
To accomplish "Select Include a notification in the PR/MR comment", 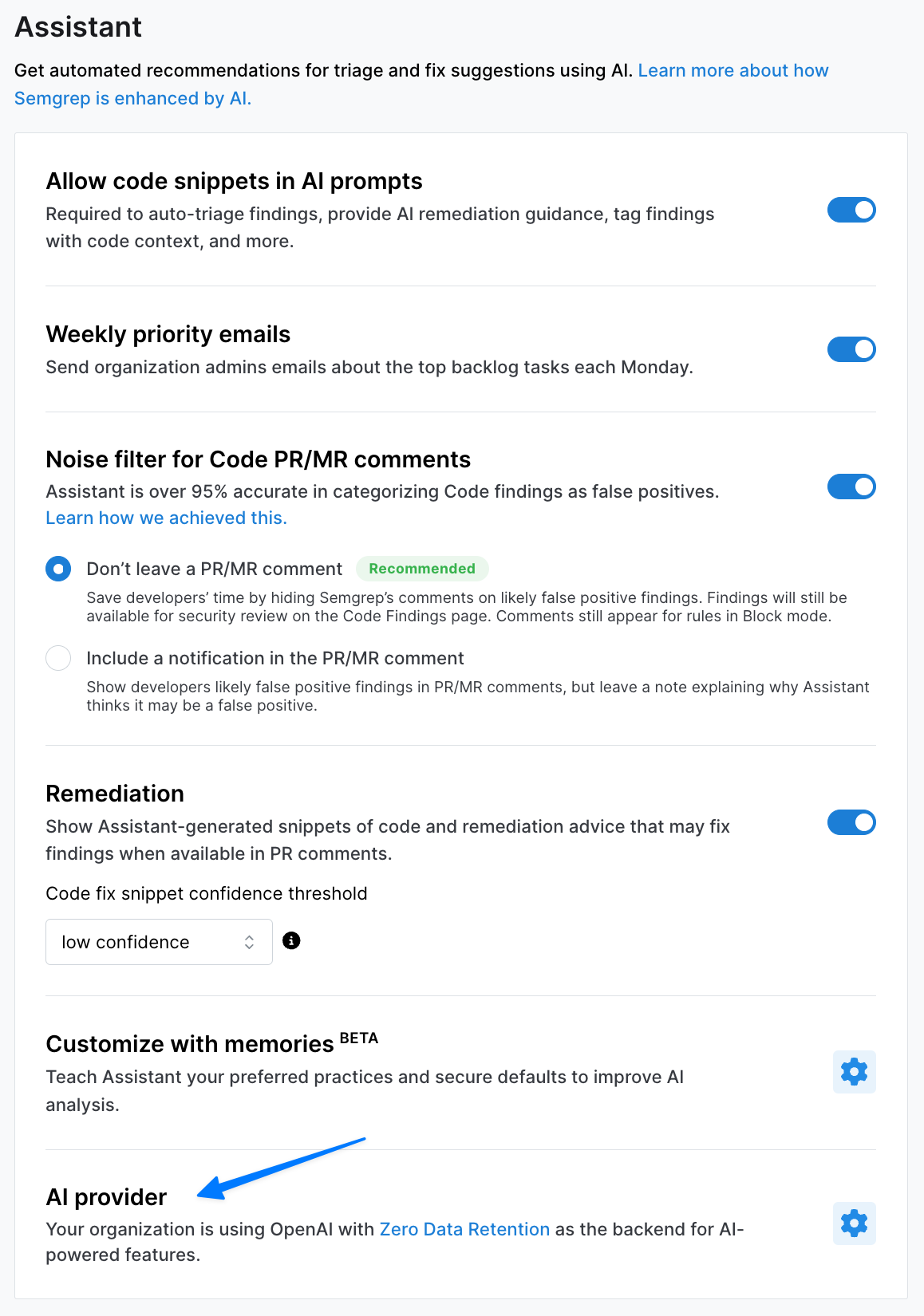I will [x=57, y=658].
